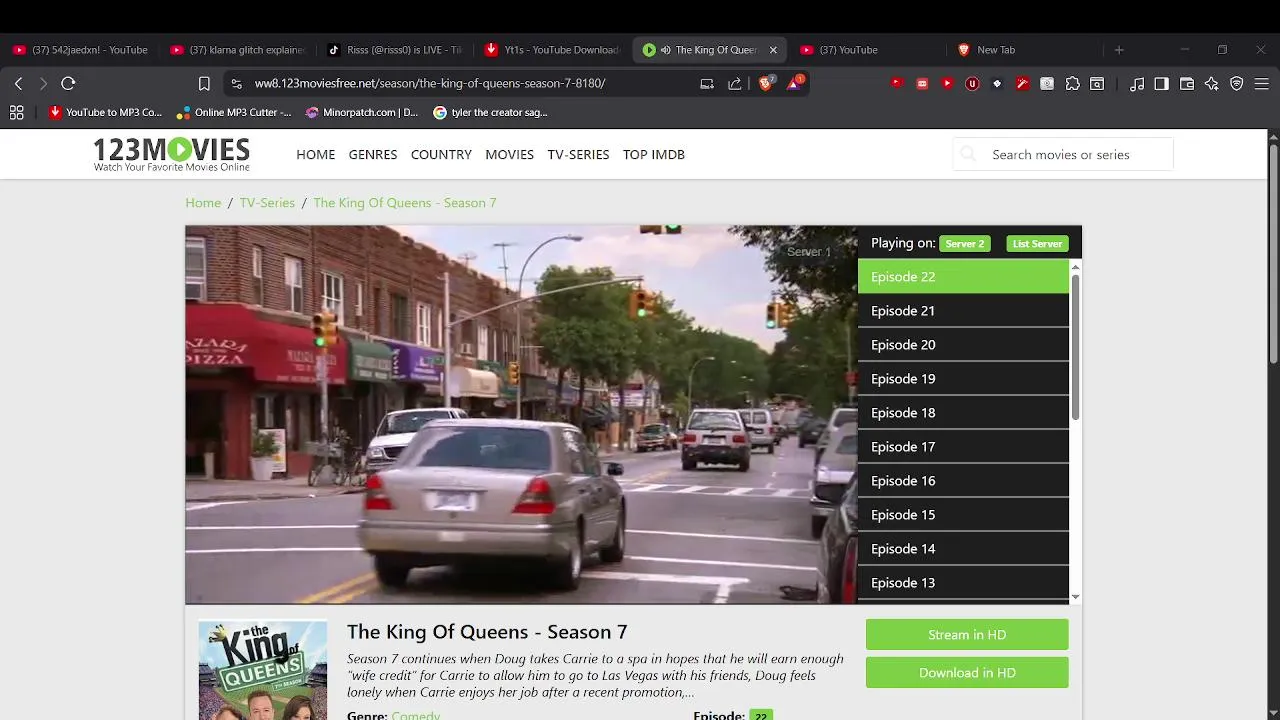Screen dimensions: 1280x720
Task: Open the Leo AI sparkle icon
Action: pyautogui.click(x=1212, y=84)
